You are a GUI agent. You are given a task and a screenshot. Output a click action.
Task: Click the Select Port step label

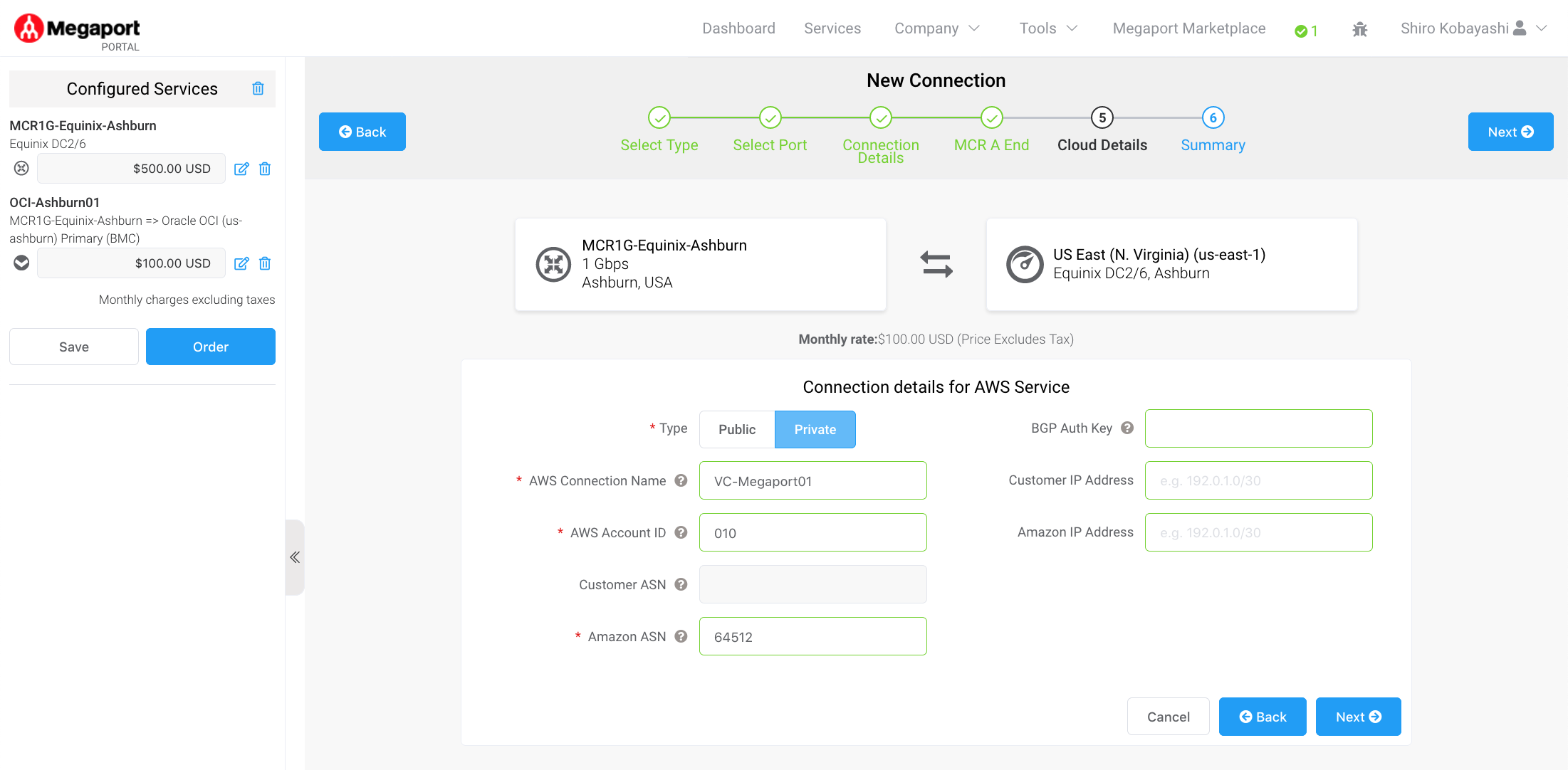(x=770, y=145)
